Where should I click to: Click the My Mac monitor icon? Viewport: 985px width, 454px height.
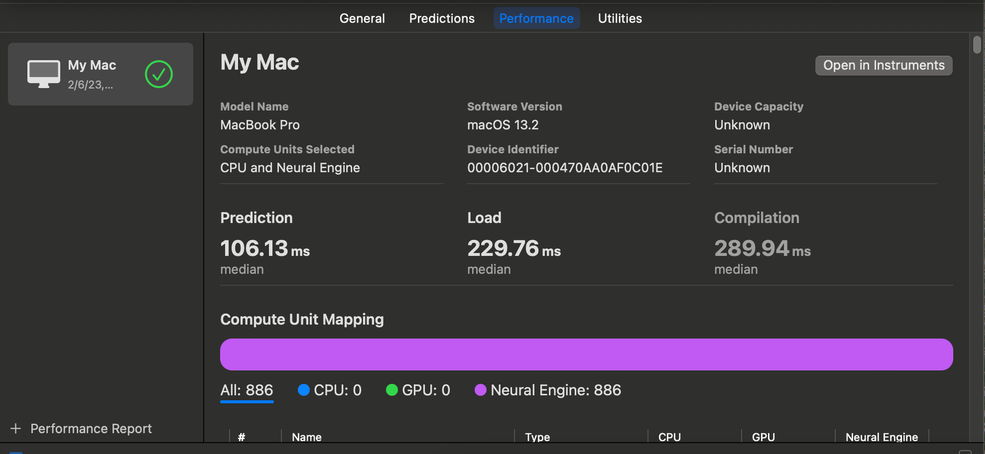[x=43, y=74]
